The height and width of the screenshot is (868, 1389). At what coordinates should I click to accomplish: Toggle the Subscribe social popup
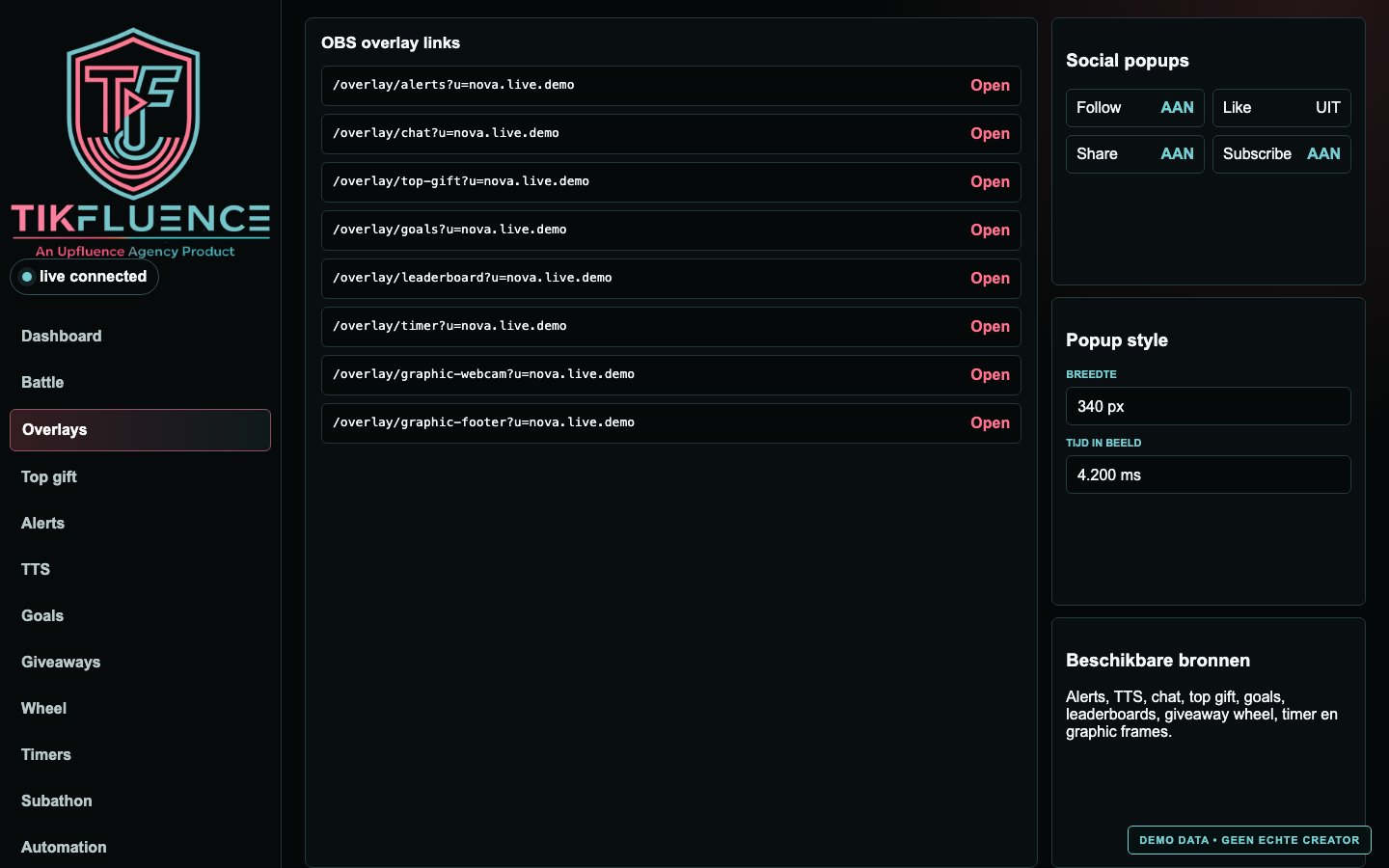1282,154
